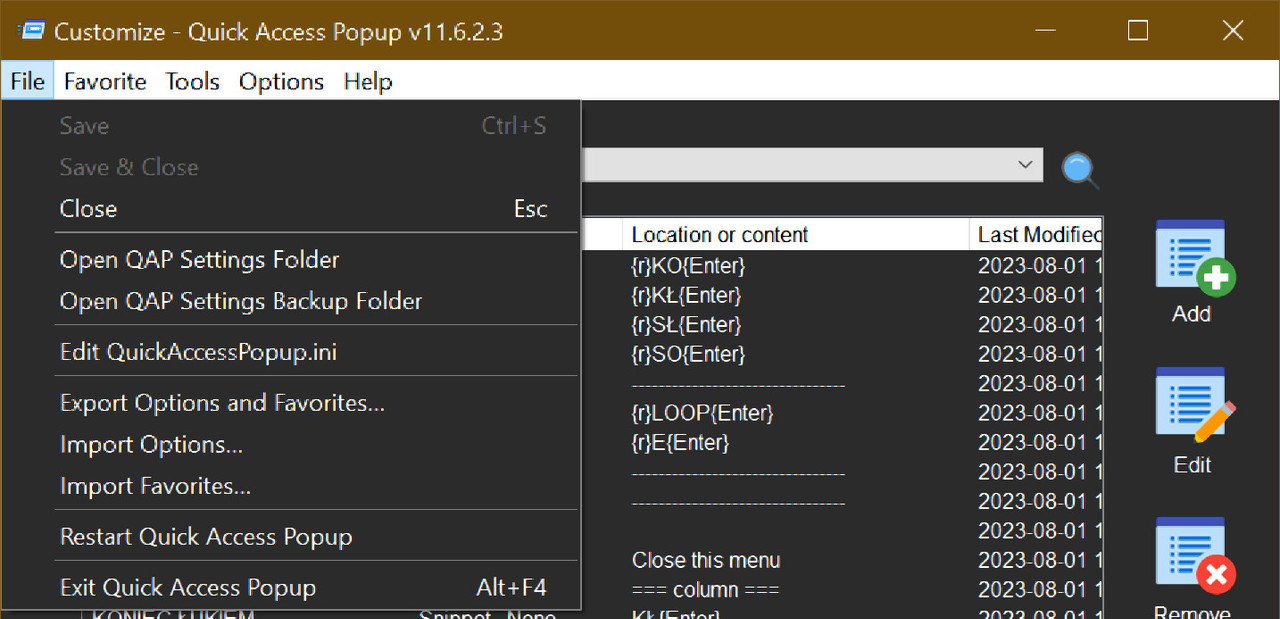This screenshot has width=1280, height=619.
Task: Click the magnifying glass search icon
Action: pos(1080,169)
